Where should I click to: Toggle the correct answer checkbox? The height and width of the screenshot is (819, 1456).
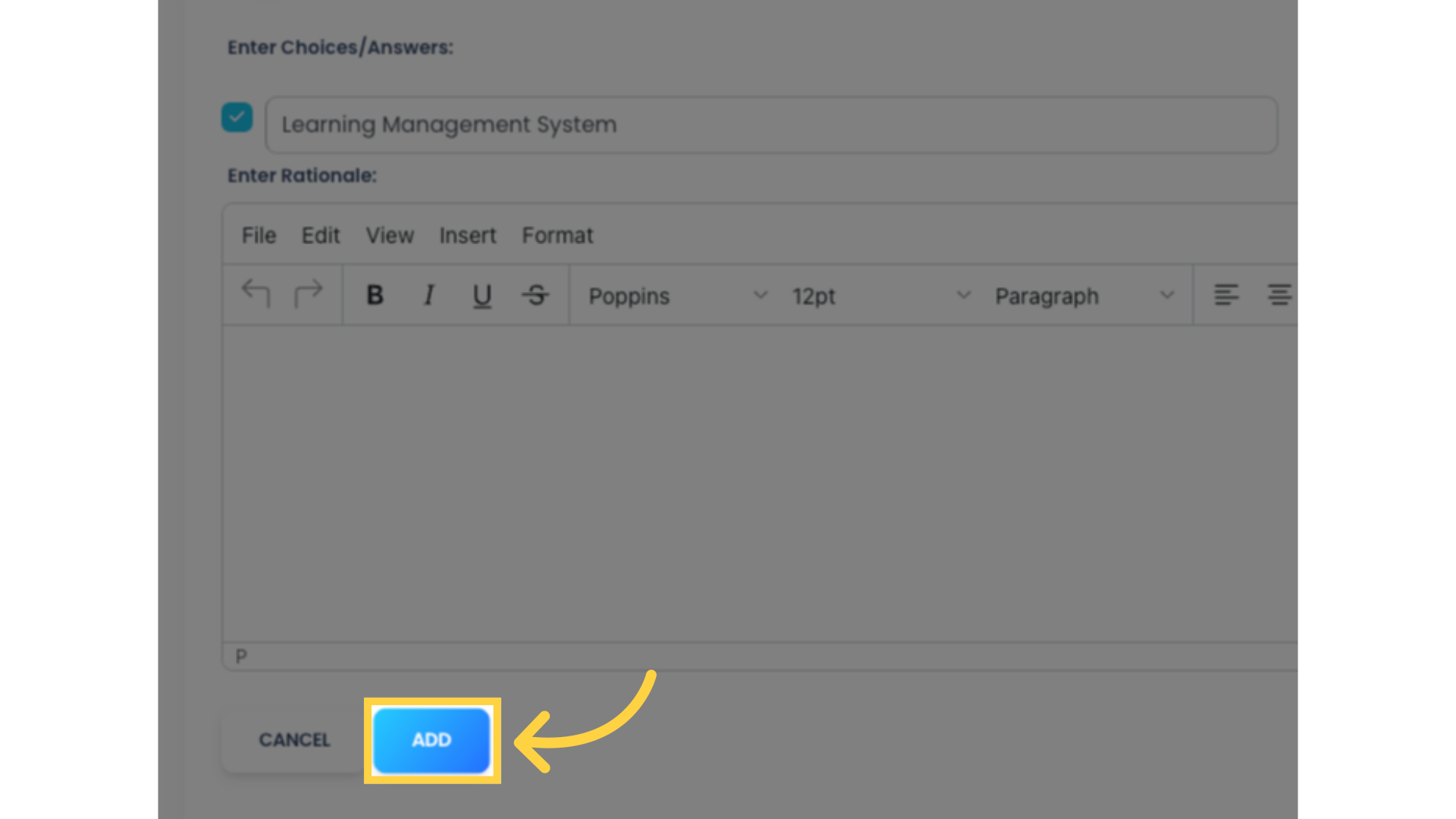pyautogui.click(x=237, y=118)
